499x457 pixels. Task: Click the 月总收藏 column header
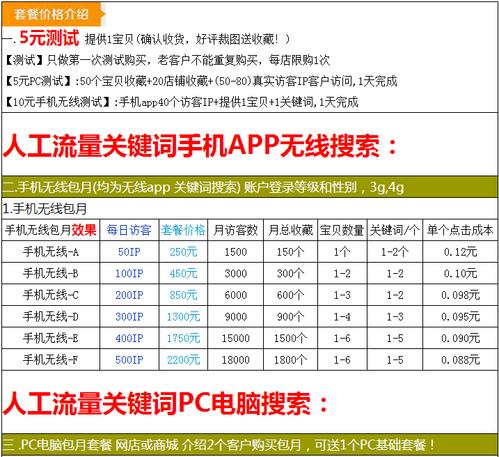tap(290, 230)
